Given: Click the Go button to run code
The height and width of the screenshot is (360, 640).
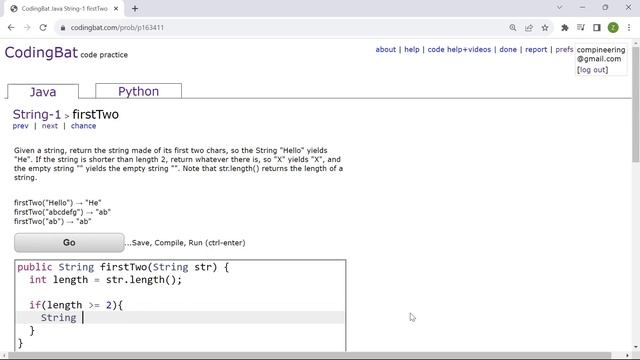Looking at the screenshot, I should [x=69, y=242].
